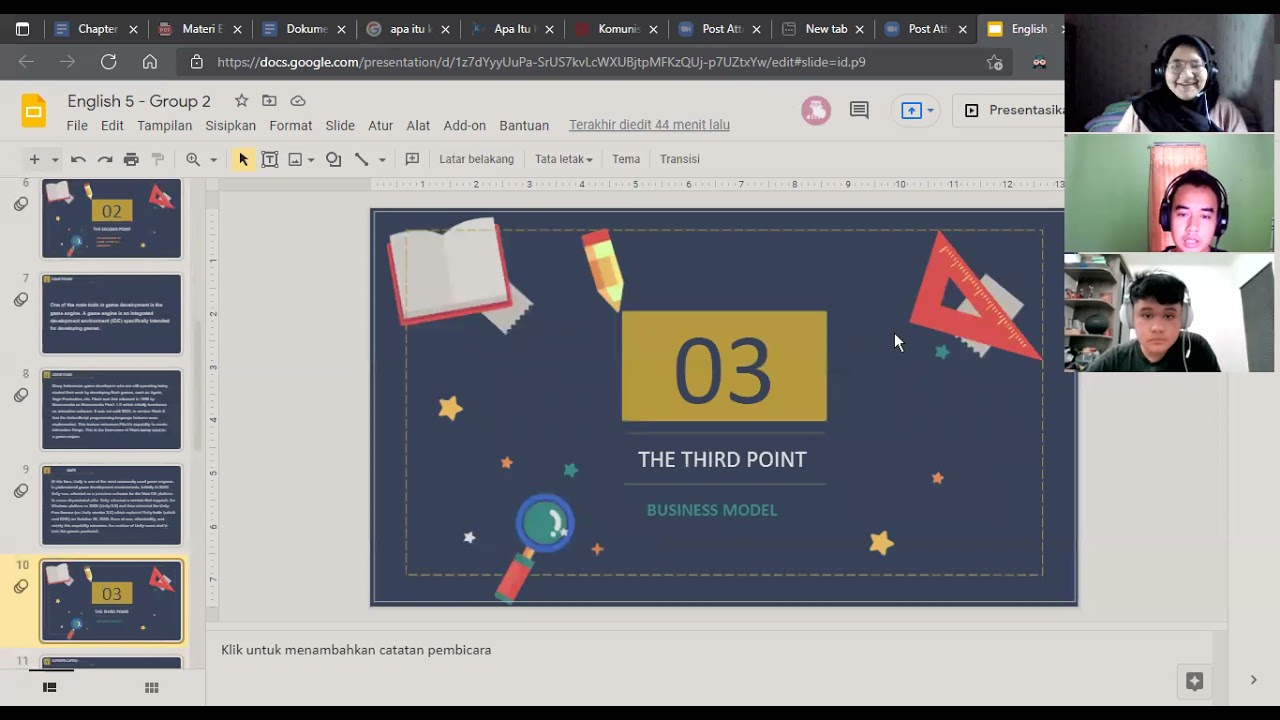
Task: Click the Add comment toolbar icon
Action: pyautogui.click(x=411, y=159)
